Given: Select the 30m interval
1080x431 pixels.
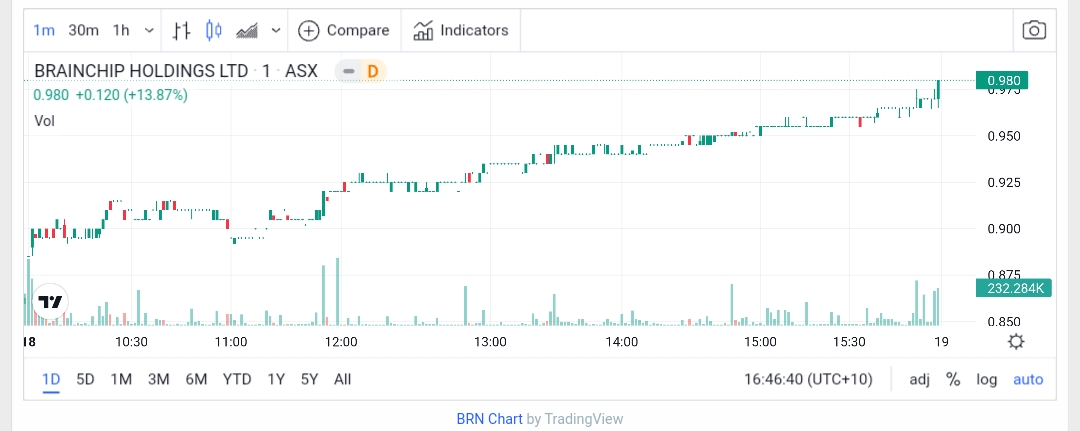Looking at the screenshot, I should point(83,30).
